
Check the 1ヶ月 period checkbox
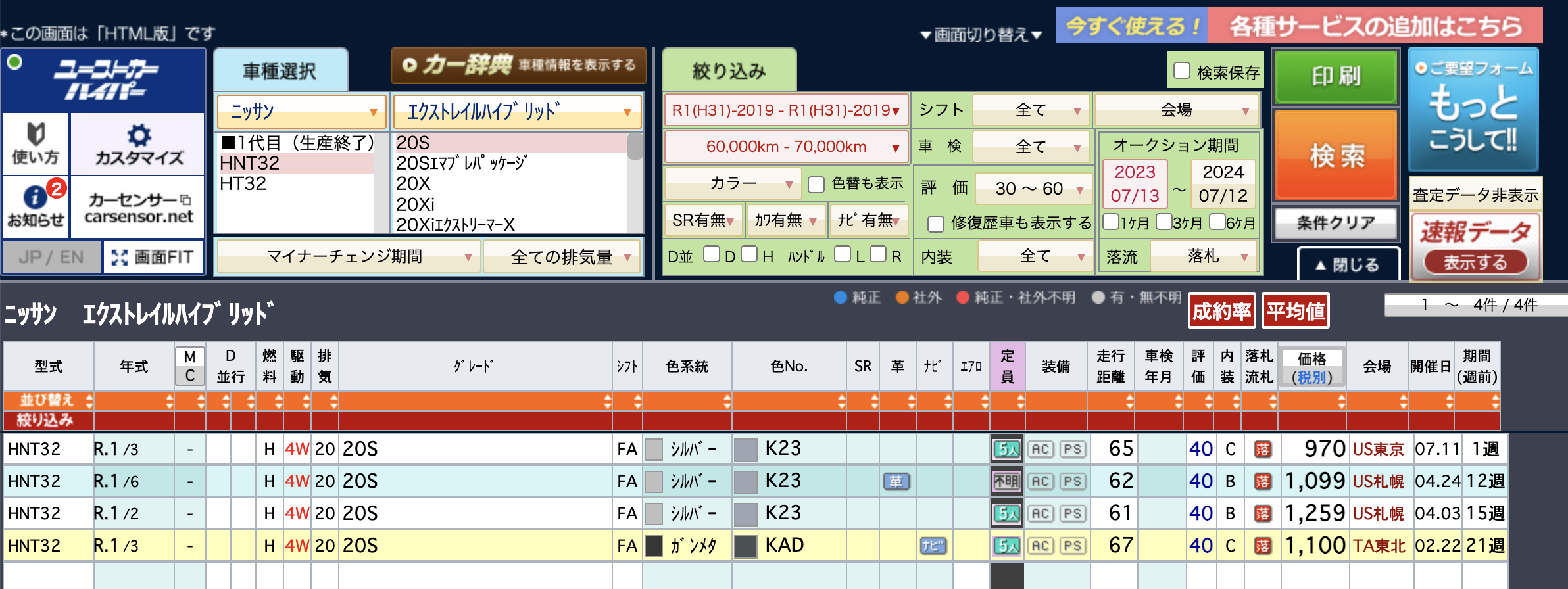click(x=1111, y=222)
